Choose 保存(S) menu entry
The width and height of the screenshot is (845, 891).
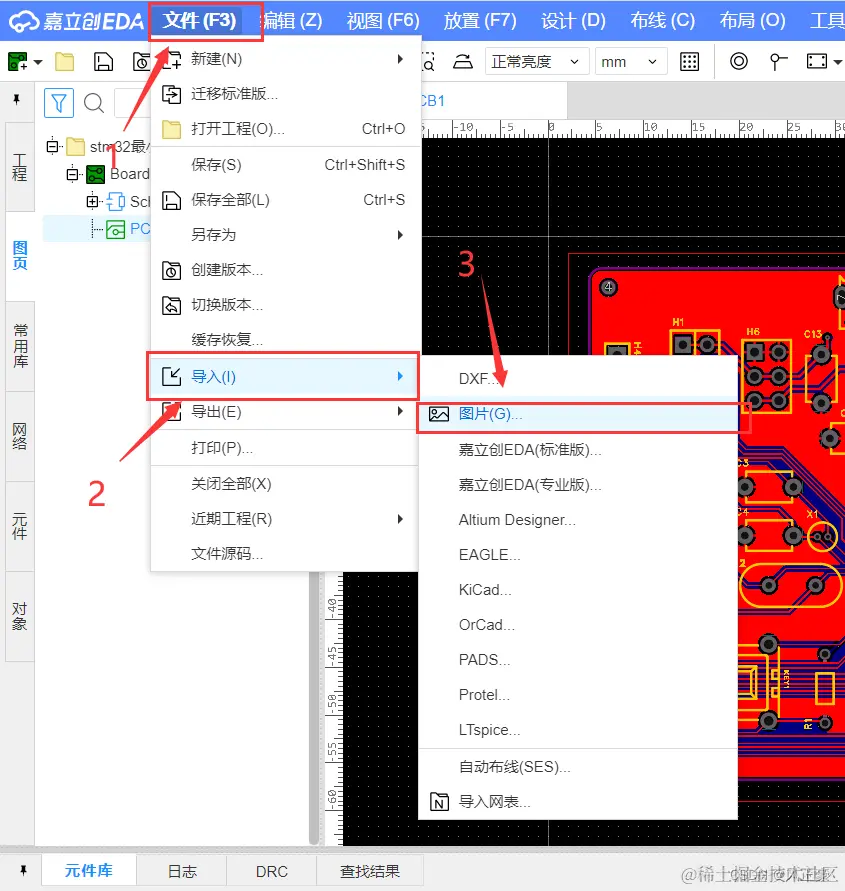(x=286, y=165)
